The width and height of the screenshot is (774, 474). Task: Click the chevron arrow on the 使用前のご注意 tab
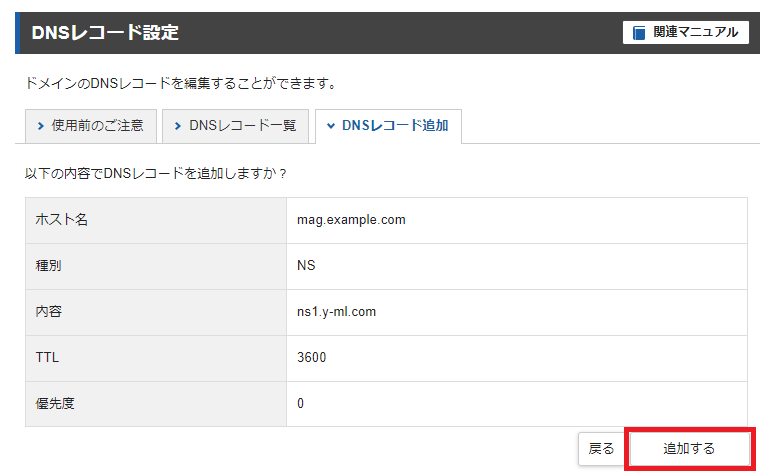click(40, 126)
